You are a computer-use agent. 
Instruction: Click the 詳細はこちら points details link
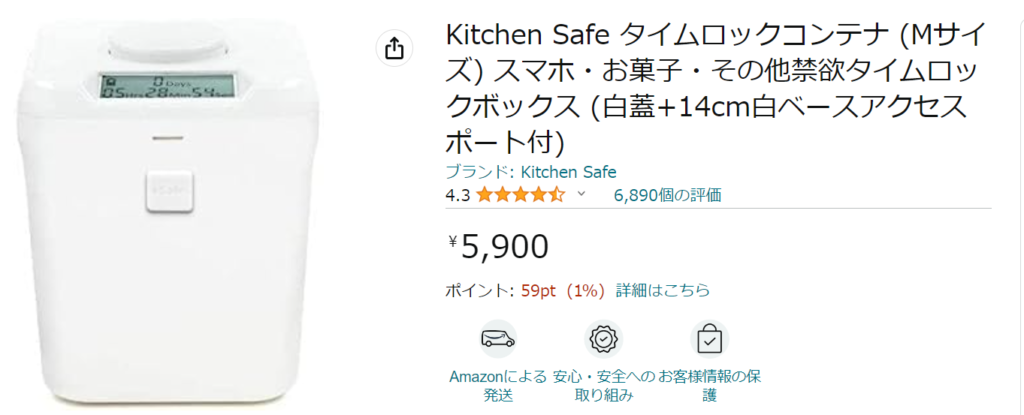coord(663,290)
